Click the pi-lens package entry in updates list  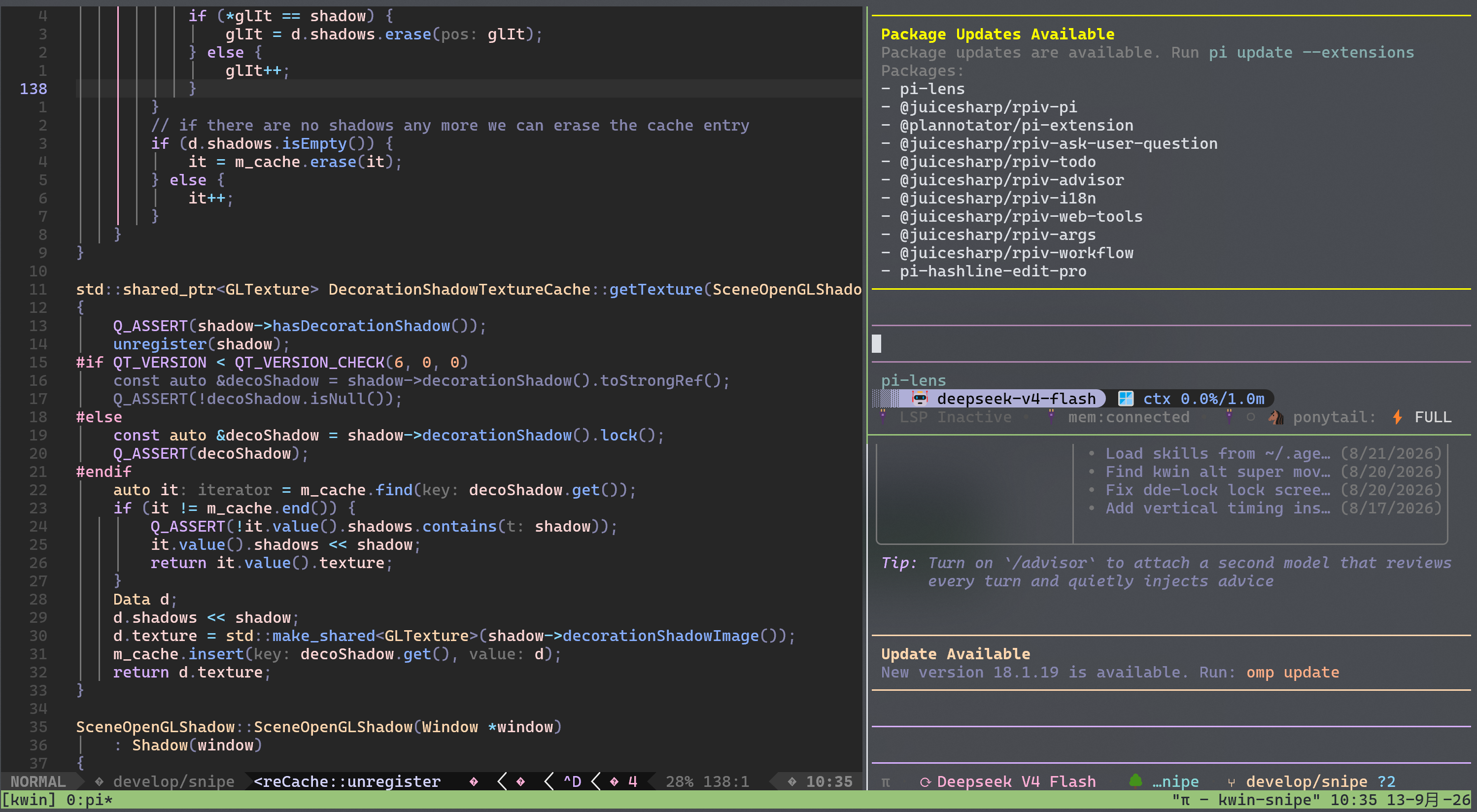coord(932,89)
